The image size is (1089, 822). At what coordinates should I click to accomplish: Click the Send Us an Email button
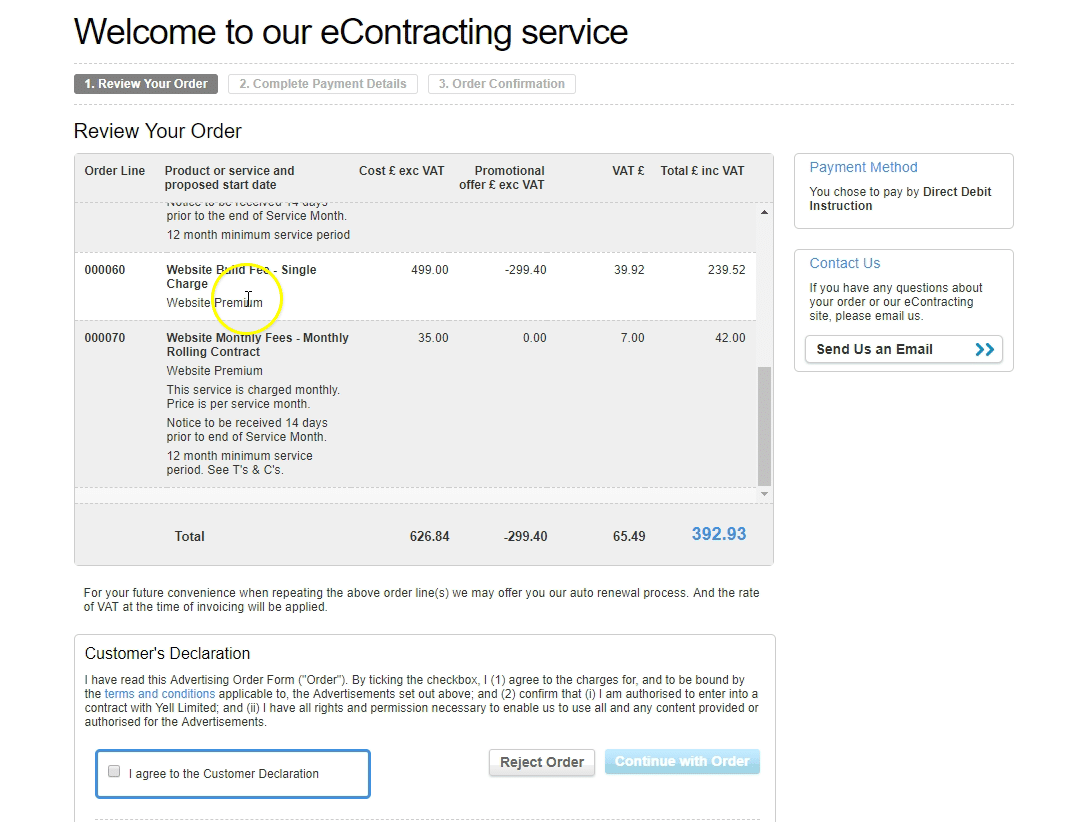[x=904, y=349]
